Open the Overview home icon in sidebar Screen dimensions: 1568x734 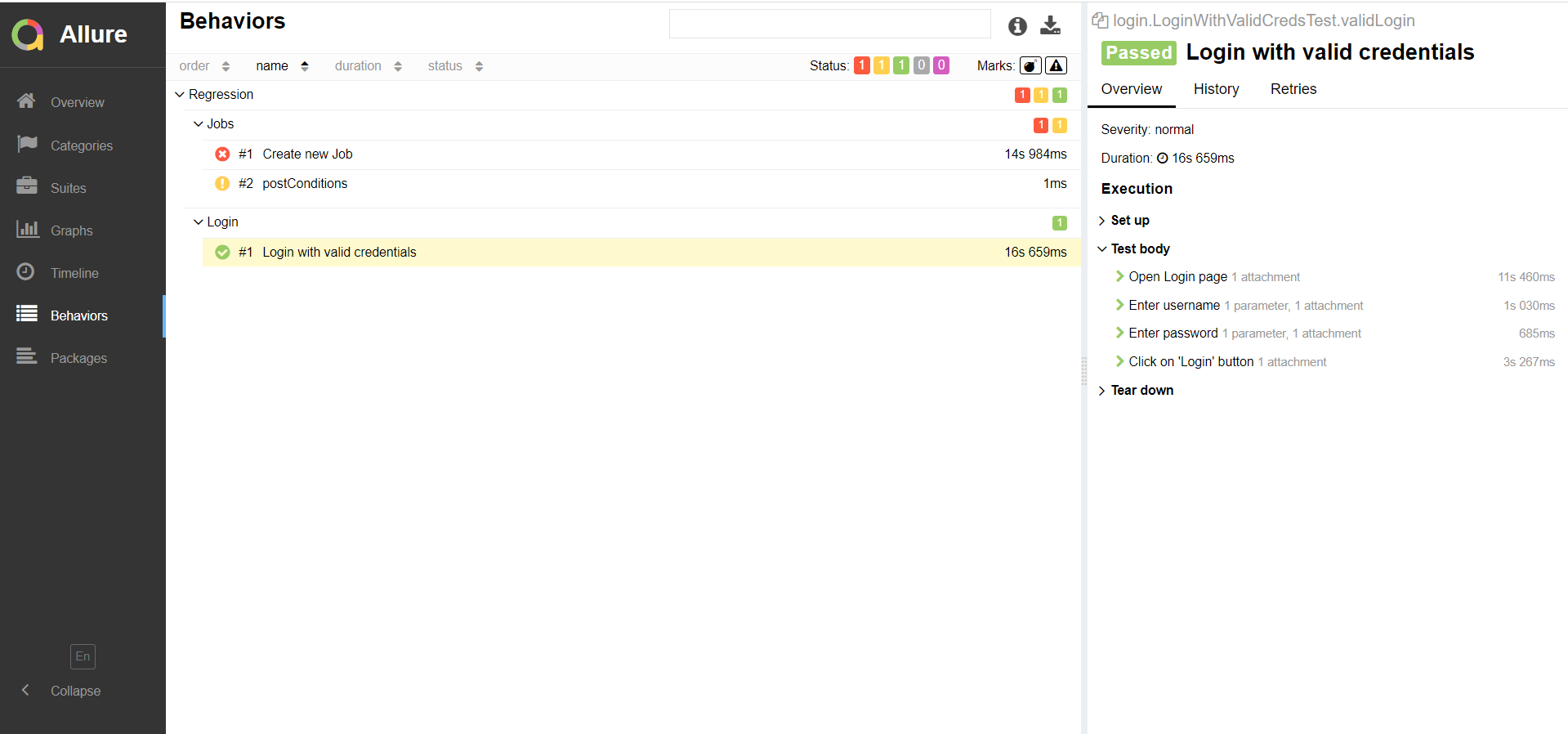click(x=26, y=101)
